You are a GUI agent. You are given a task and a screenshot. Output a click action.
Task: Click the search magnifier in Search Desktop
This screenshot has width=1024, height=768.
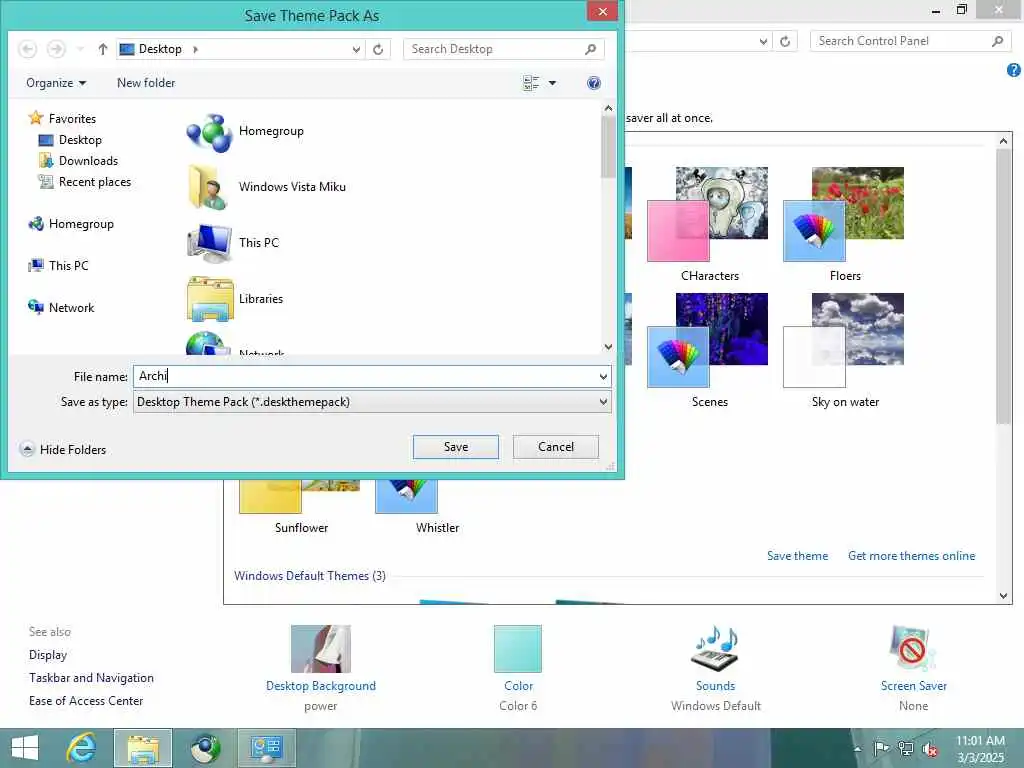pyautogui.click(x=590, y=49)
